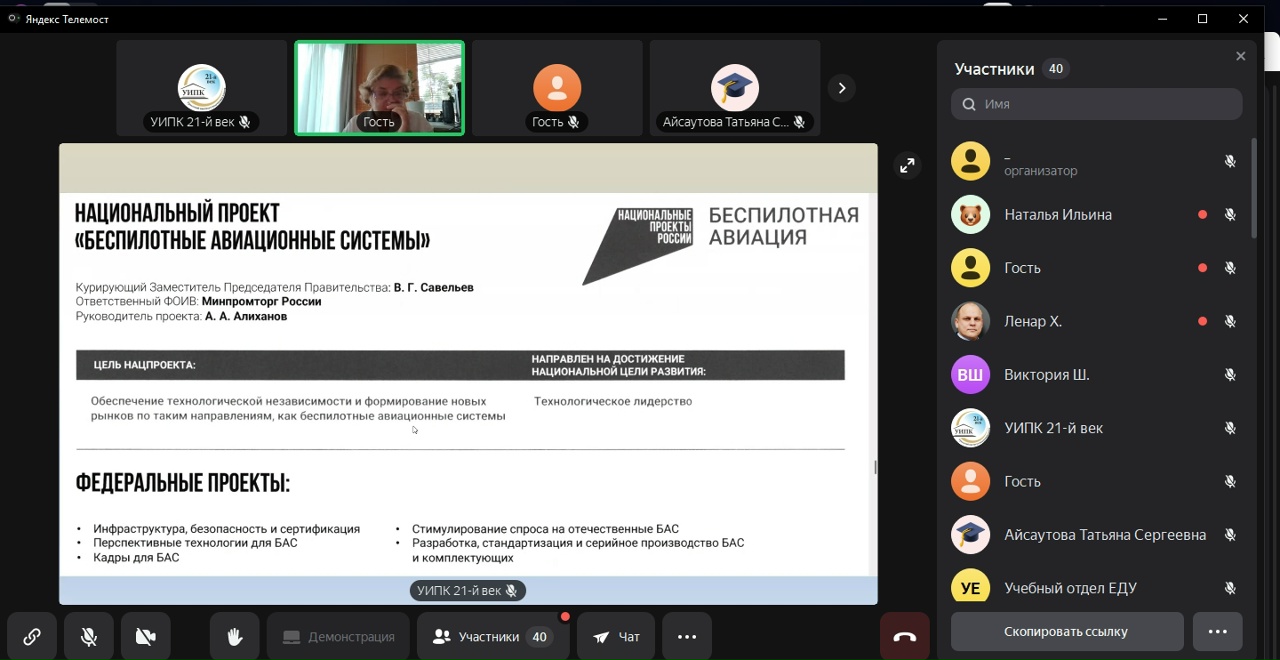Close the Участники side panel
1280x660 pixels.
tap(1241, 57)
